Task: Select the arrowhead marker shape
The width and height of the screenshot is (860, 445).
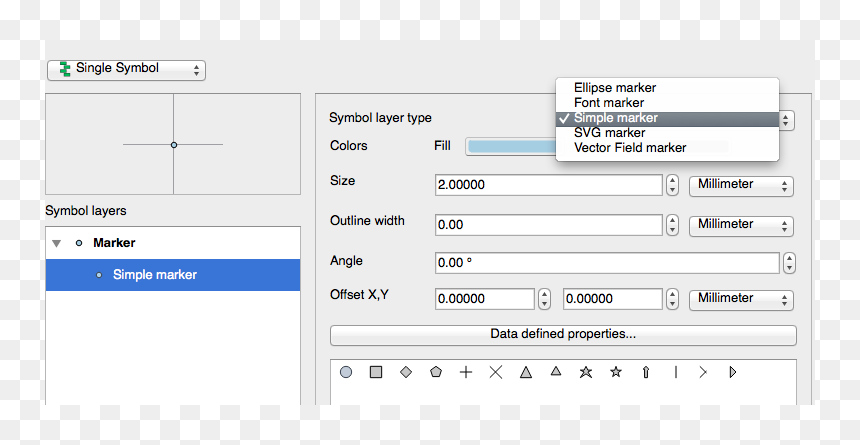Action: [x=703, y=372]
